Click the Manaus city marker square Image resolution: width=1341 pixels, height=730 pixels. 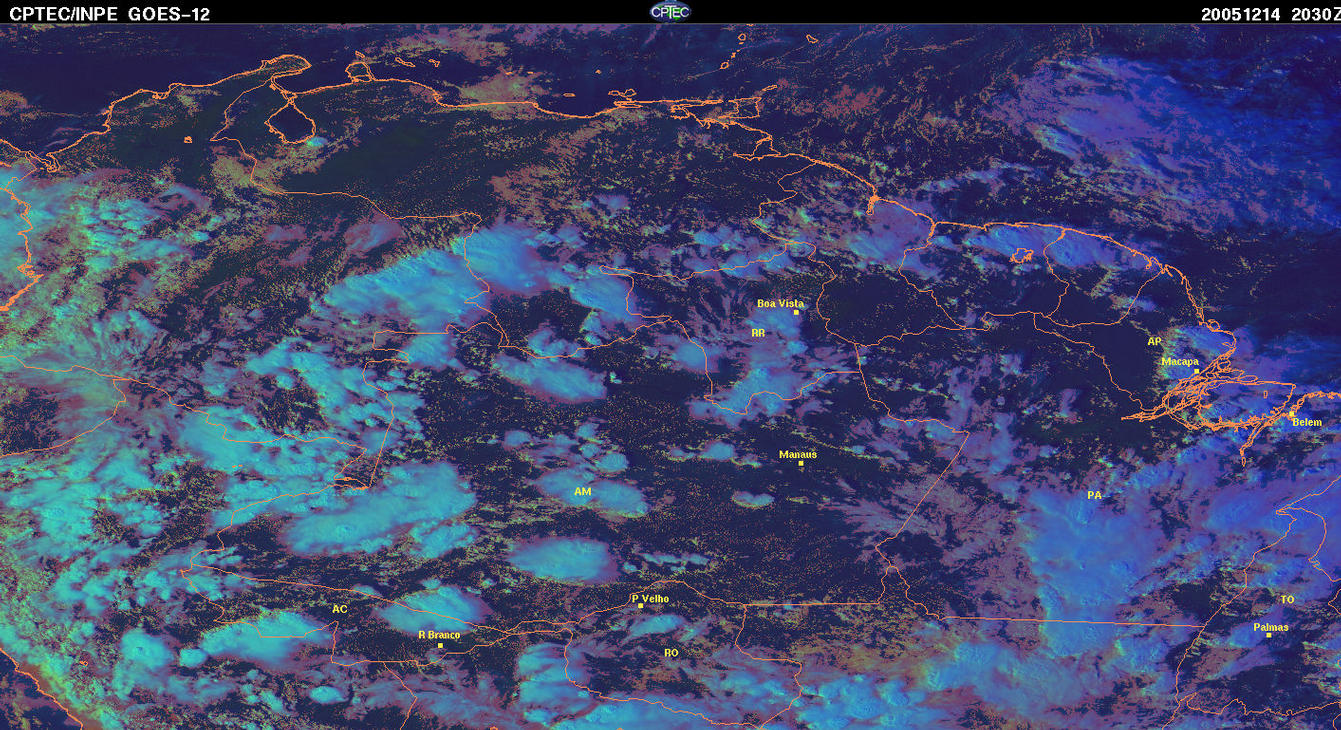(801, 463)
